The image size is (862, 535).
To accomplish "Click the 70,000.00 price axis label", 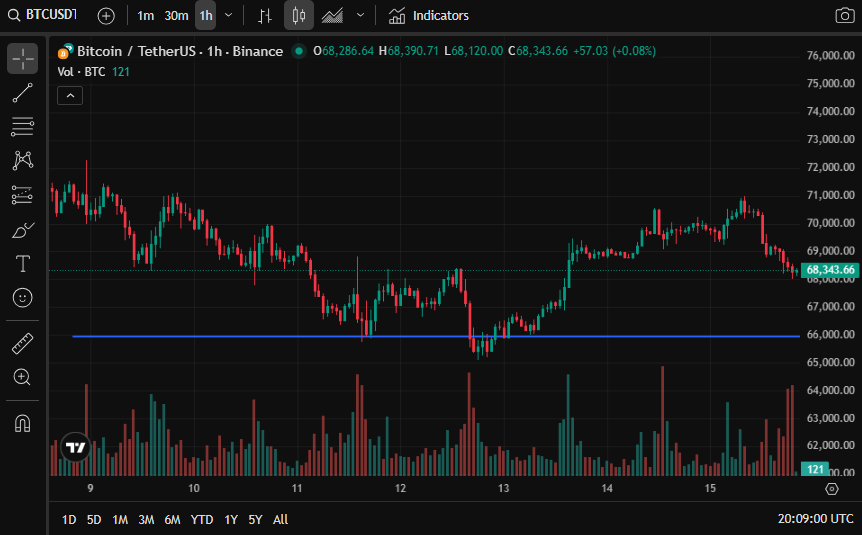I will click(831, 223).
